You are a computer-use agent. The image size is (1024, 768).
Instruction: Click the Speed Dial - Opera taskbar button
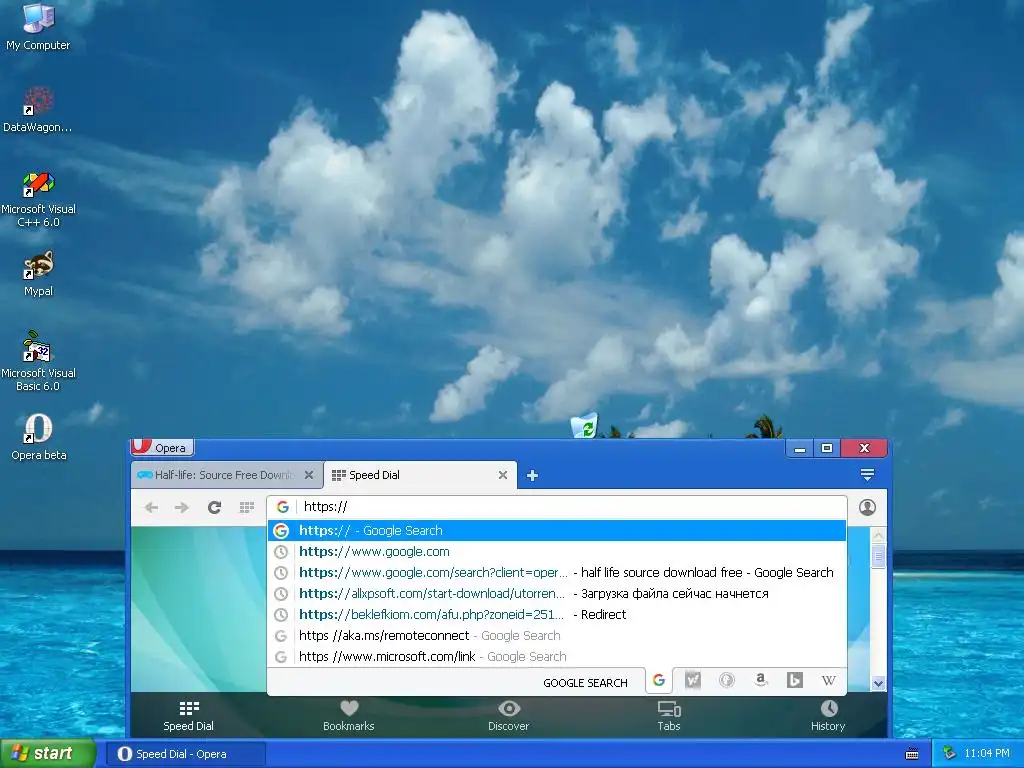tap(185, 754)
